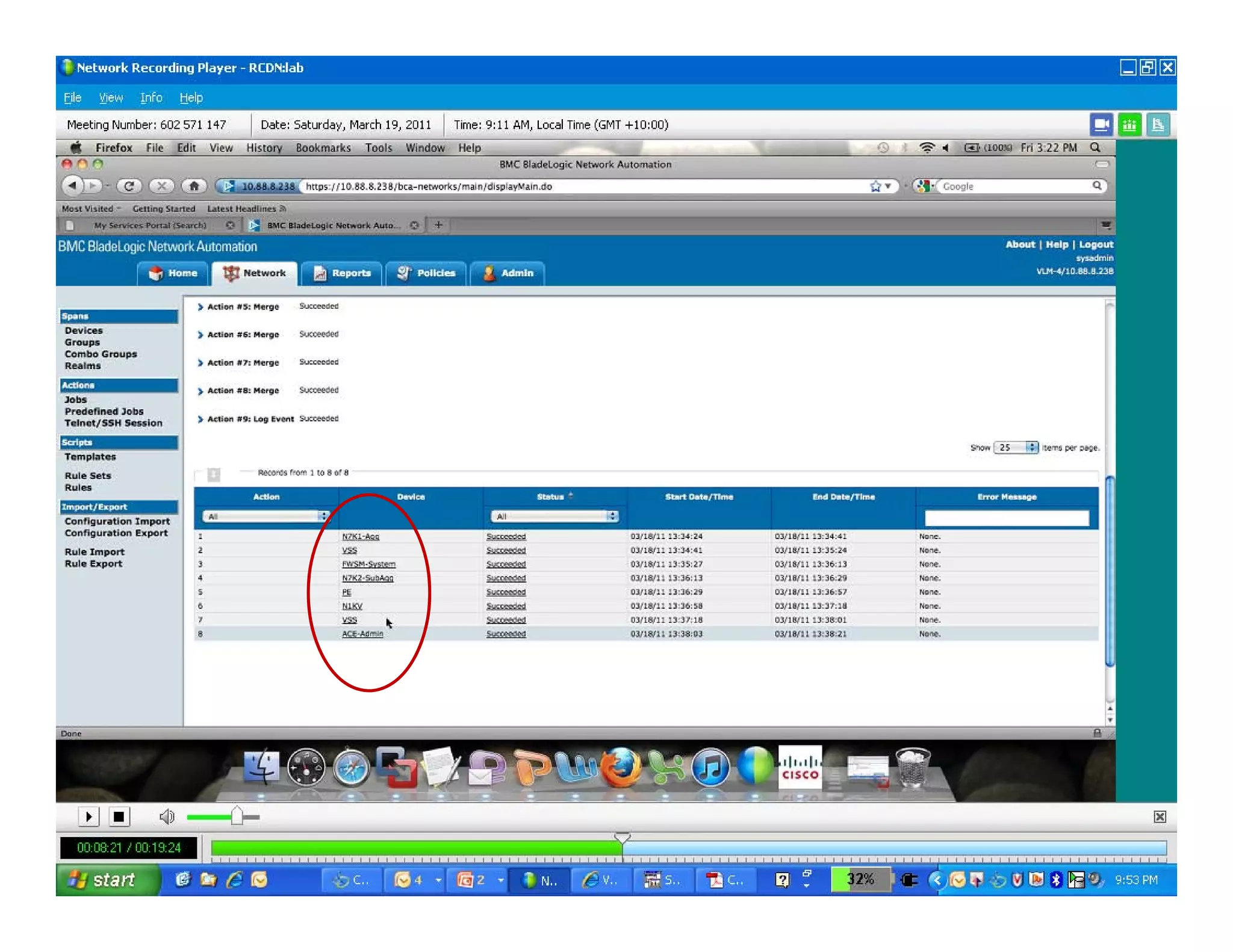Open a new Firefox tab with plus
The image size is (1233, 952).
point(438,225)
